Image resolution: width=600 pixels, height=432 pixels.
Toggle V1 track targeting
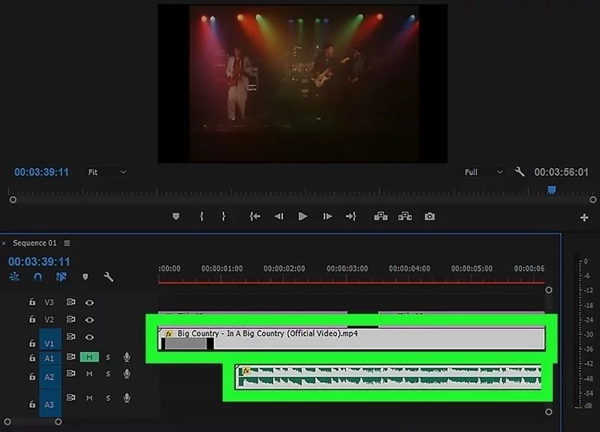point(50,339)
